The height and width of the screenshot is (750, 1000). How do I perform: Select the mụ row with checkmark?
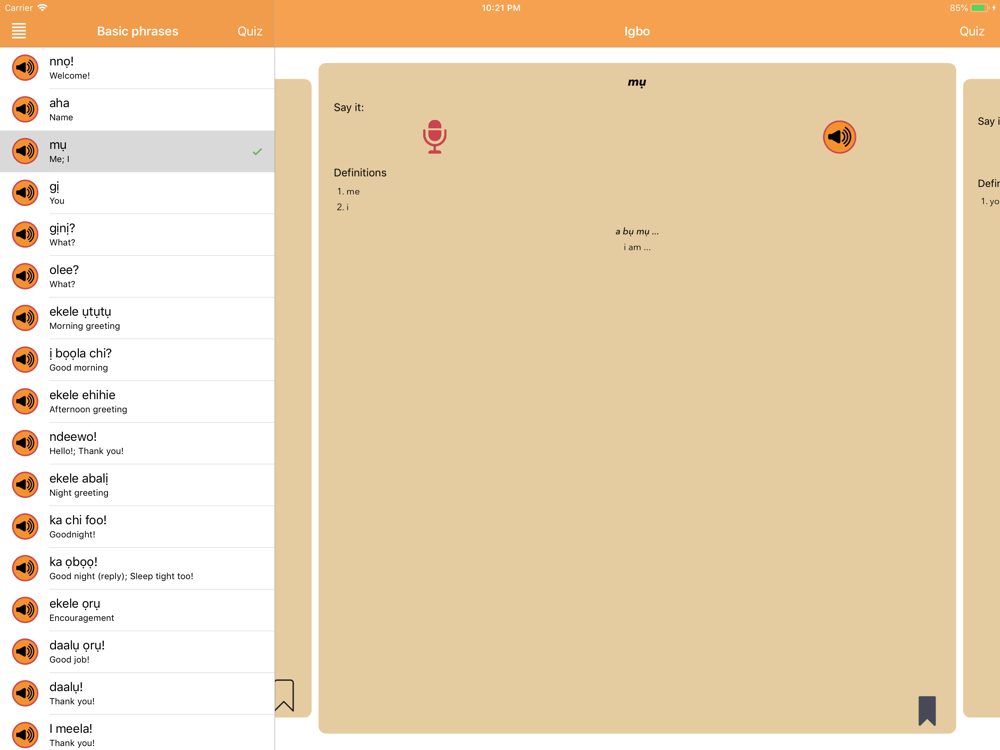pos(137,151)
